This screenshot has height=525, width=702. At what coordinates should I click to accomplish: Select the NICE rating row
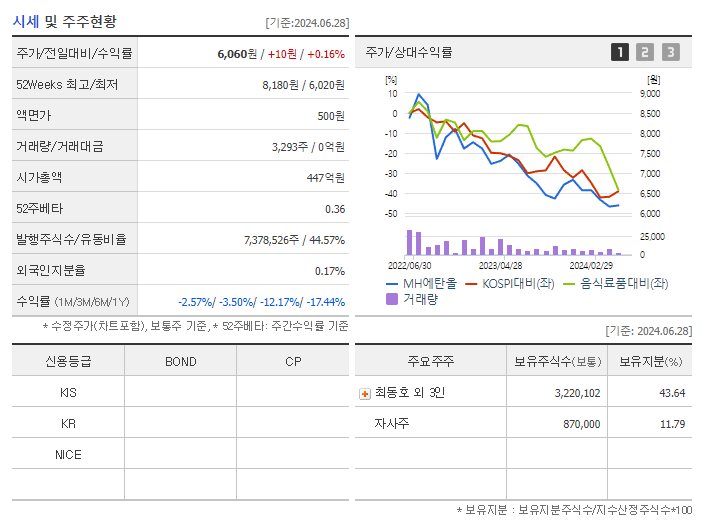coord(180,454)
